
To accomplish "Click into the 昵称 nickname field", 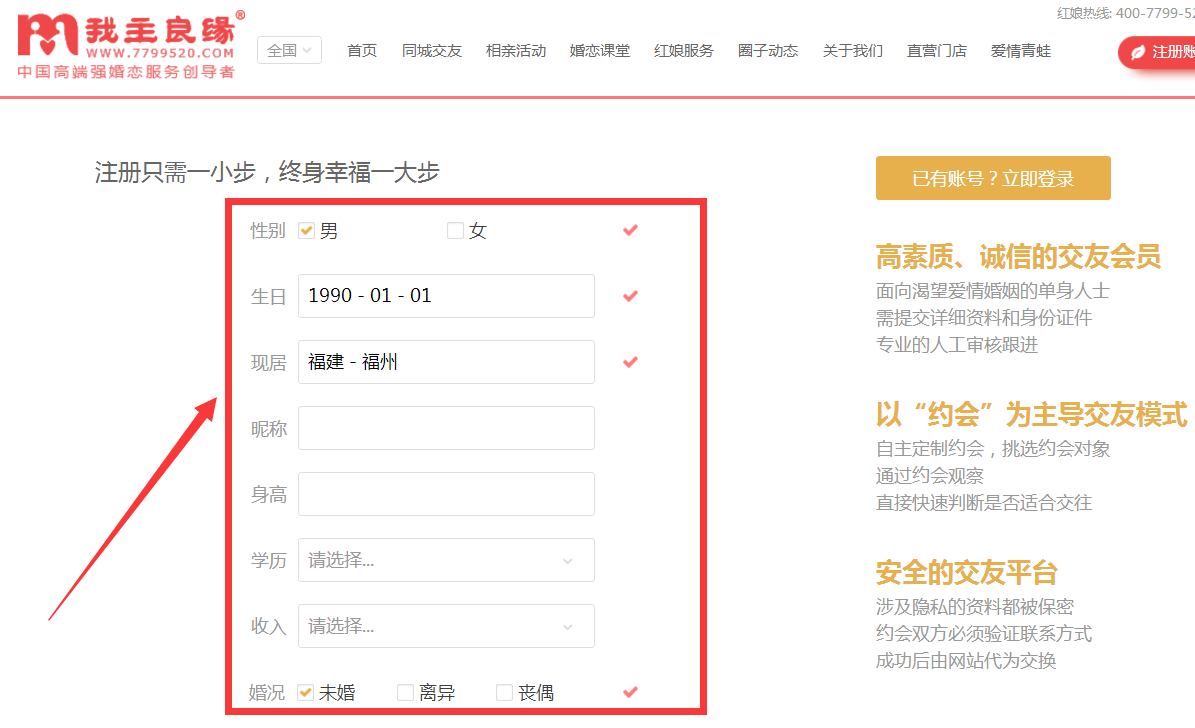I will pyautogui.click(x=446, y=428).
